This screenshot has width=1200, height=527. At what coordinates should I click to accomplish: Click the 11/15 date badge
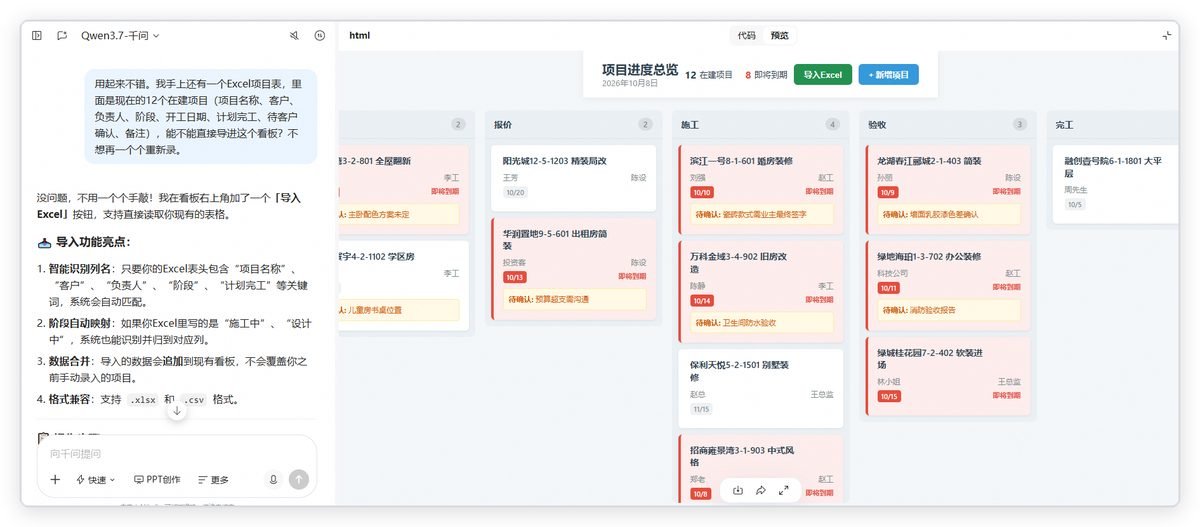click(702, 409)
